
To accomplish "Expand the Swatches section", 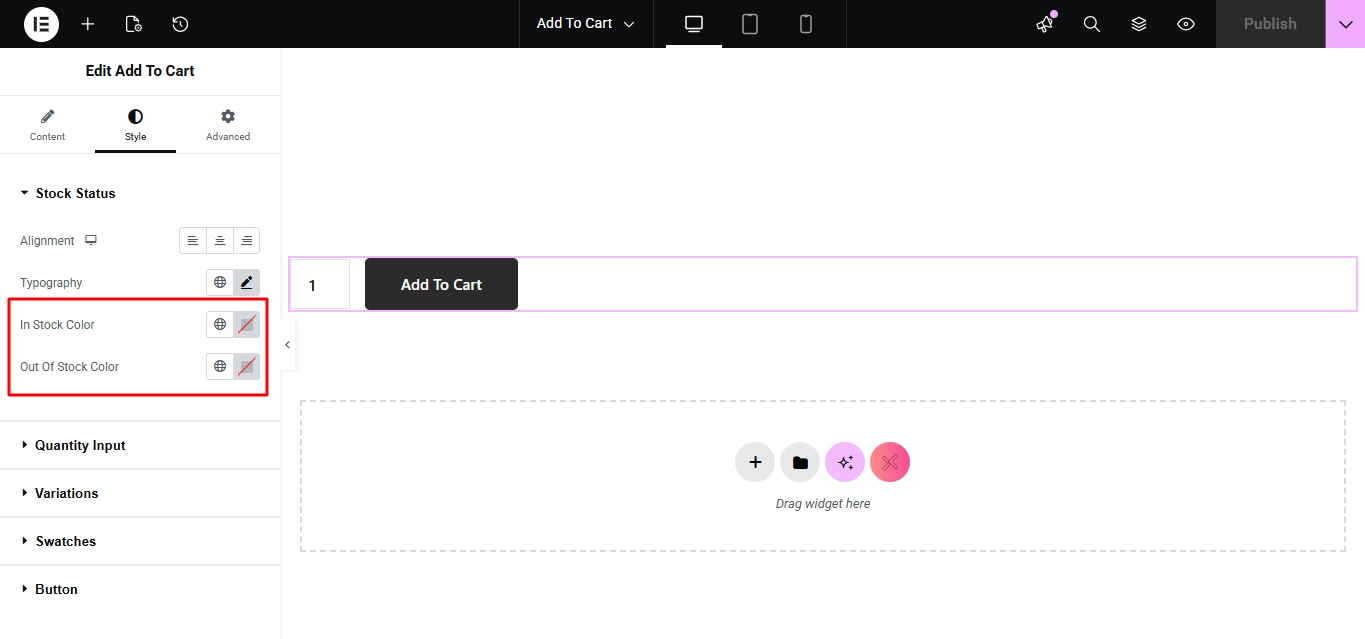I will click(x=66, y=542).
